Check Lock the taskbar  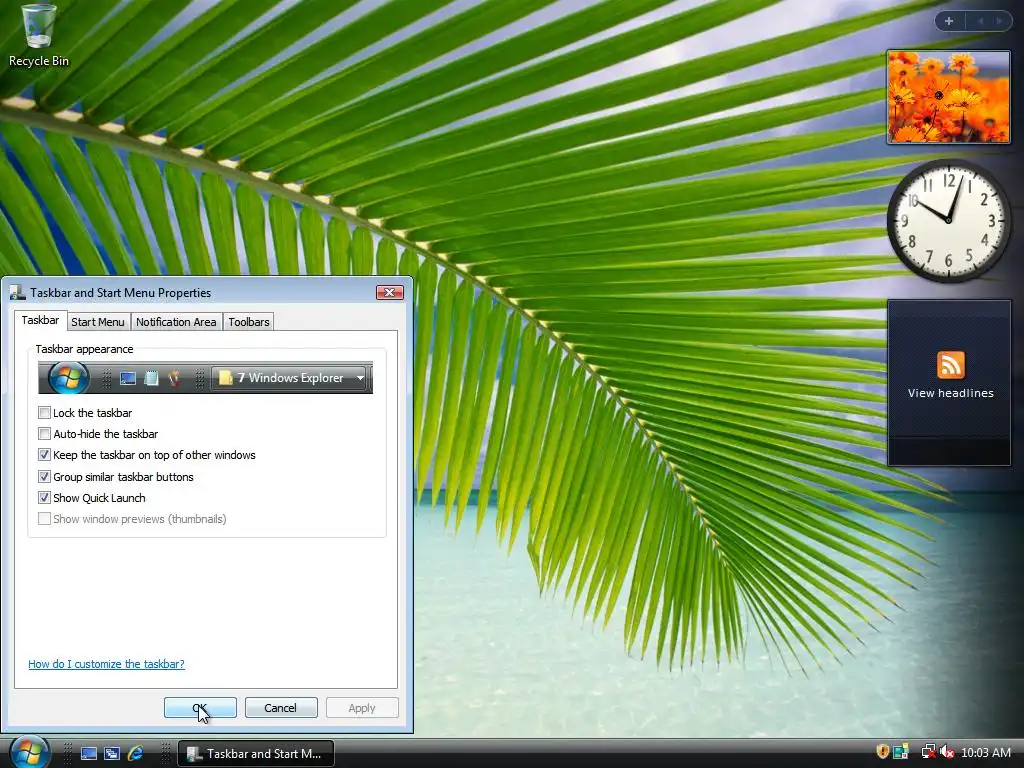click(44, 413)
